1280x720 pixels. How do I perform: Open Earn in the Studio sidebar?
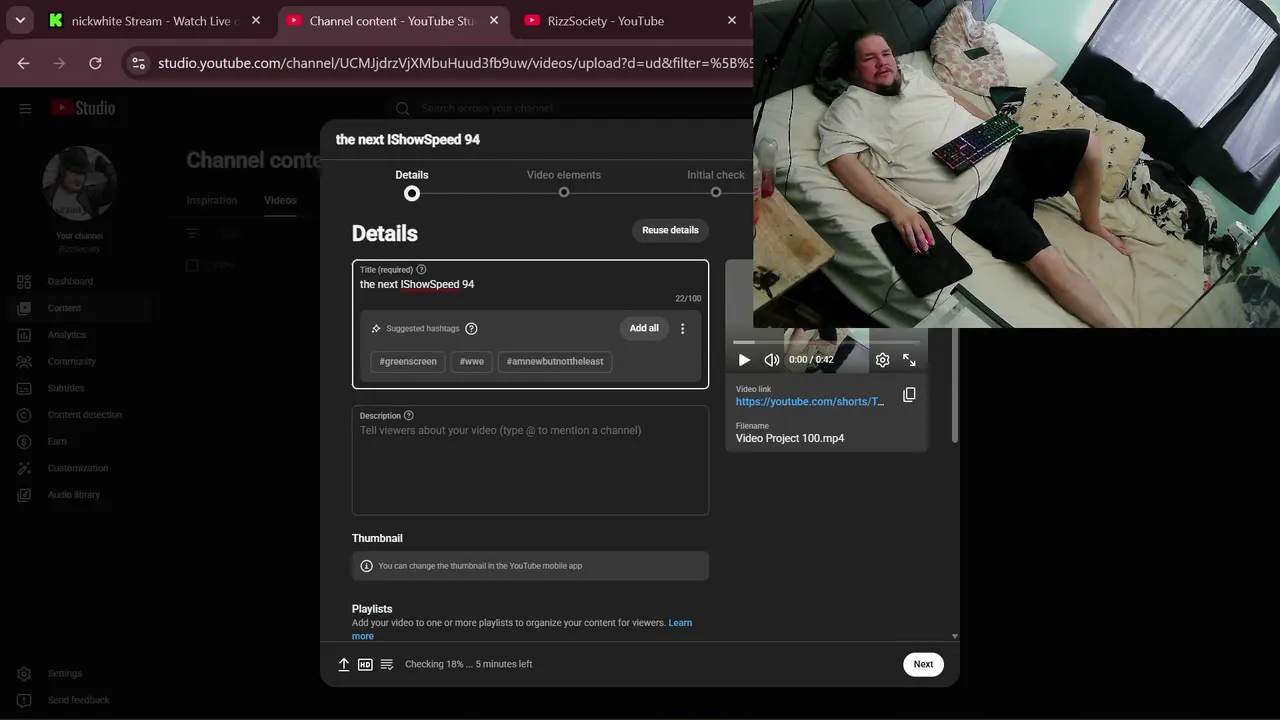point(58,442)
